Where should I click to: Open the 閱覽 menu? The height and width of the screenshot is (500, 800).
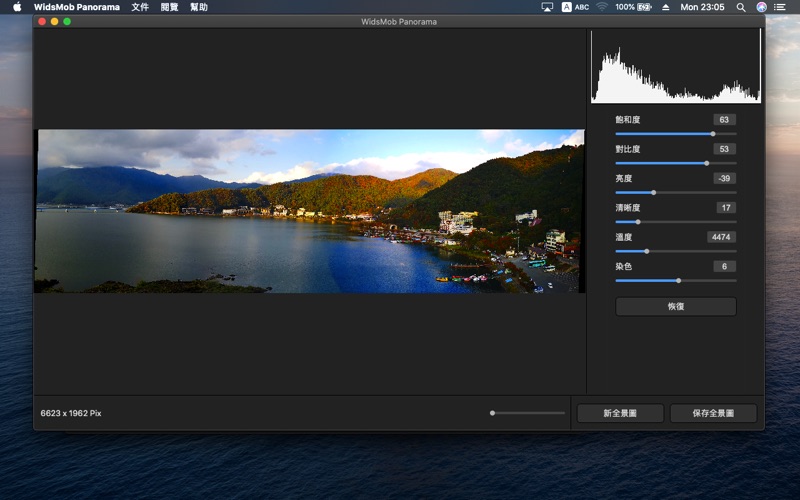[170, 7]
